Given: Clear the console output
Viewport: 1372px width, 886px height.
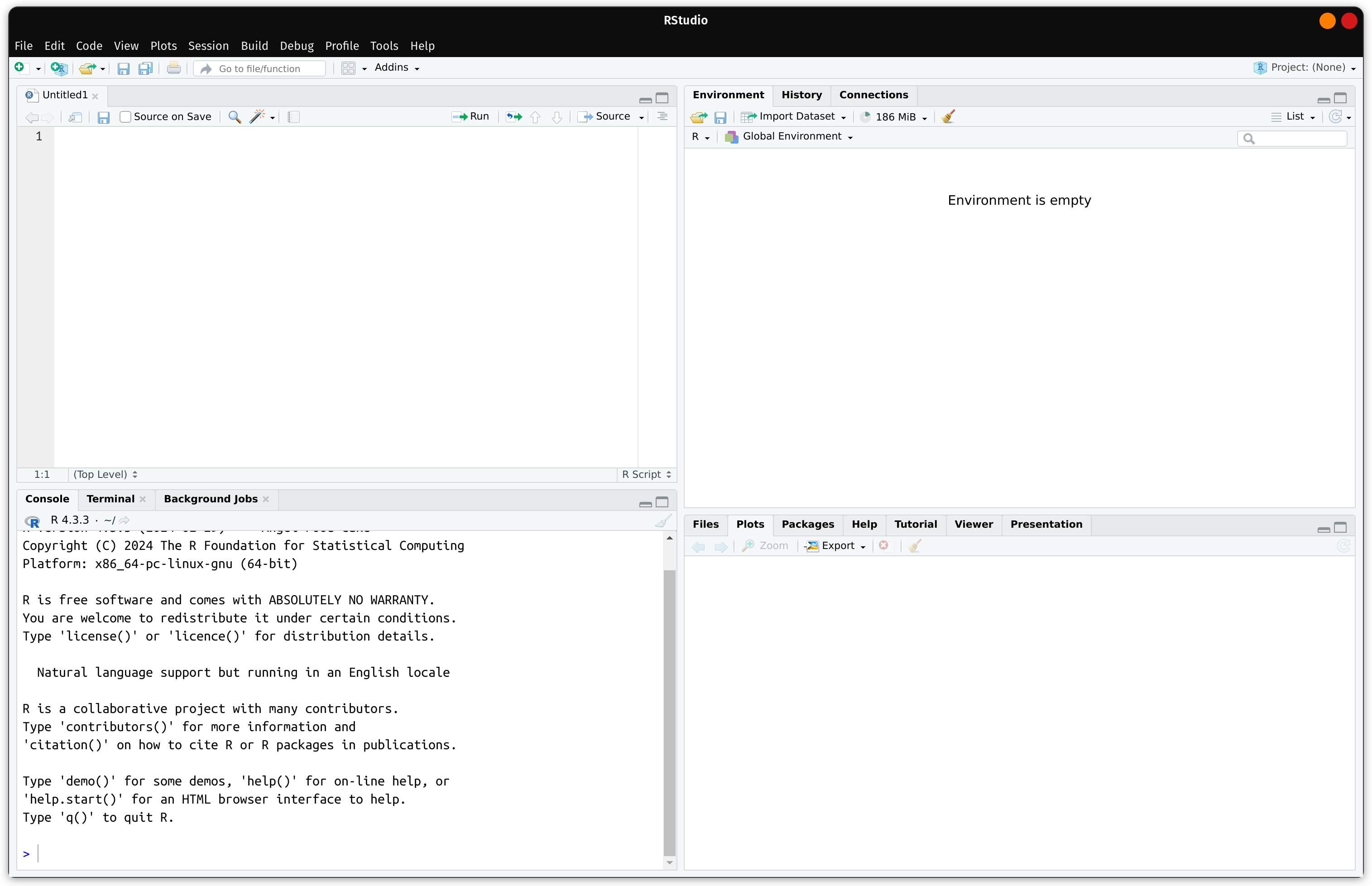Looking at the screenshot, I should pyautogui.click(x=662, y=520).
